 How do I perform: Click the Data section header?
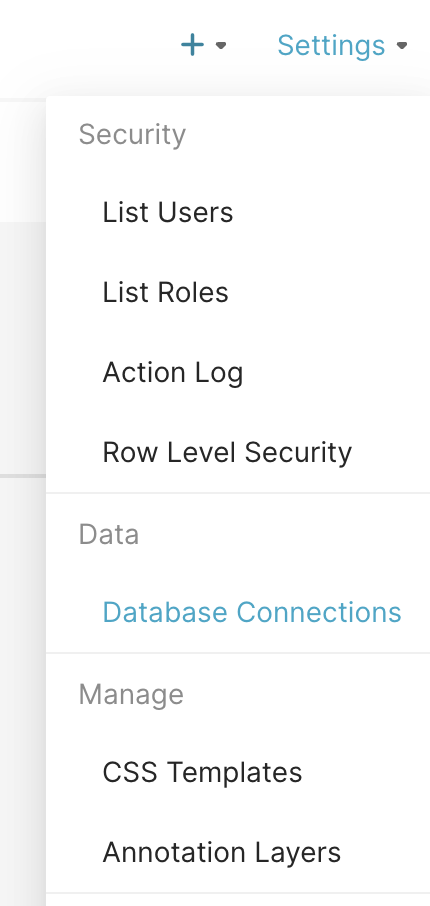[x=109, y=534]
